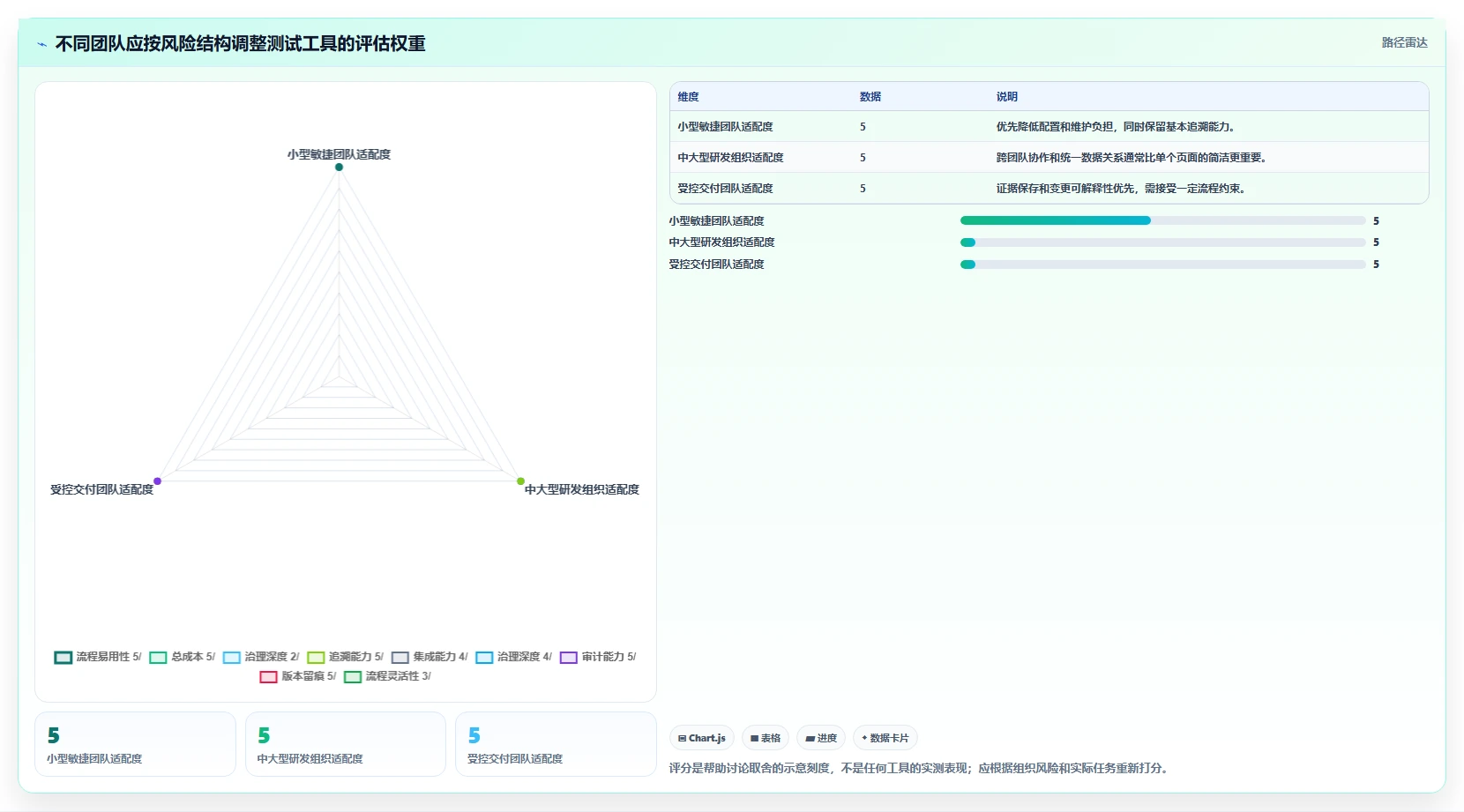Viewport: 1464px width, 812px height.
Task: Click the 表格 tag chip
Action: (x=766, y=738)
